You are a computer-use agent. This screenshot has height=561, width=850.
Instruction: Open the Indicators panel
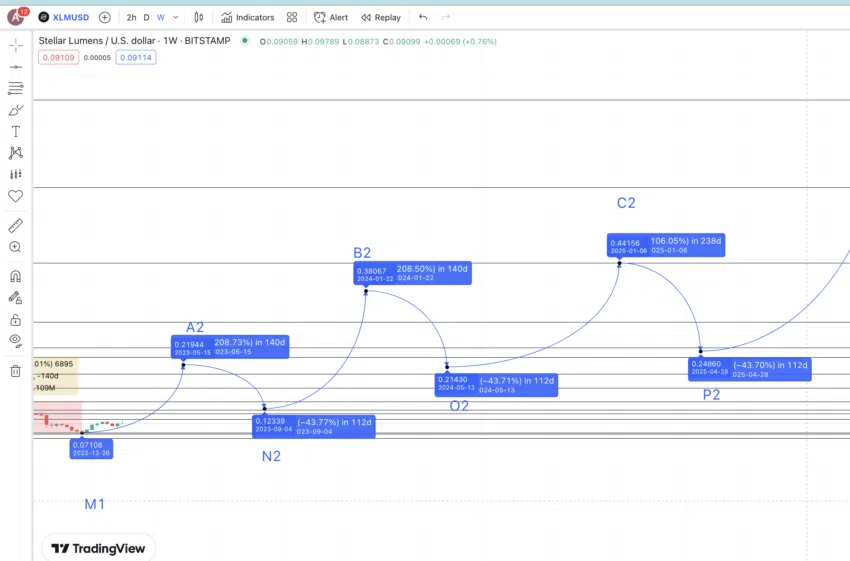pyautogui.click(x=247, y=17)
